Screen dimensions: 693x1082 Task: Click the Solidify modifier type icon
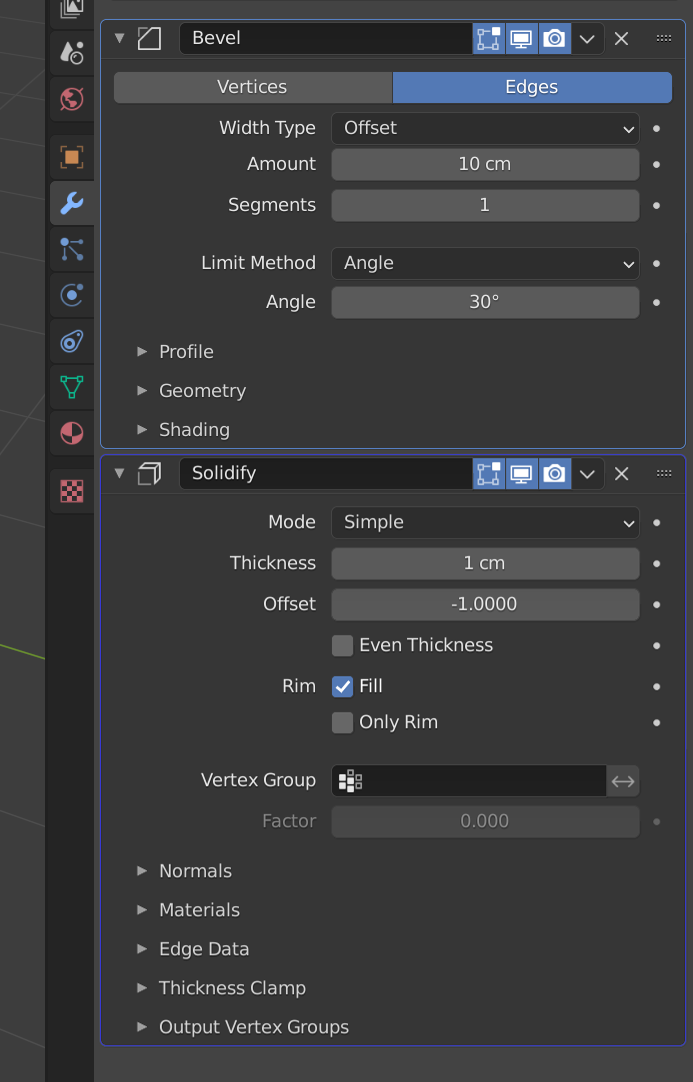point(149,473)
